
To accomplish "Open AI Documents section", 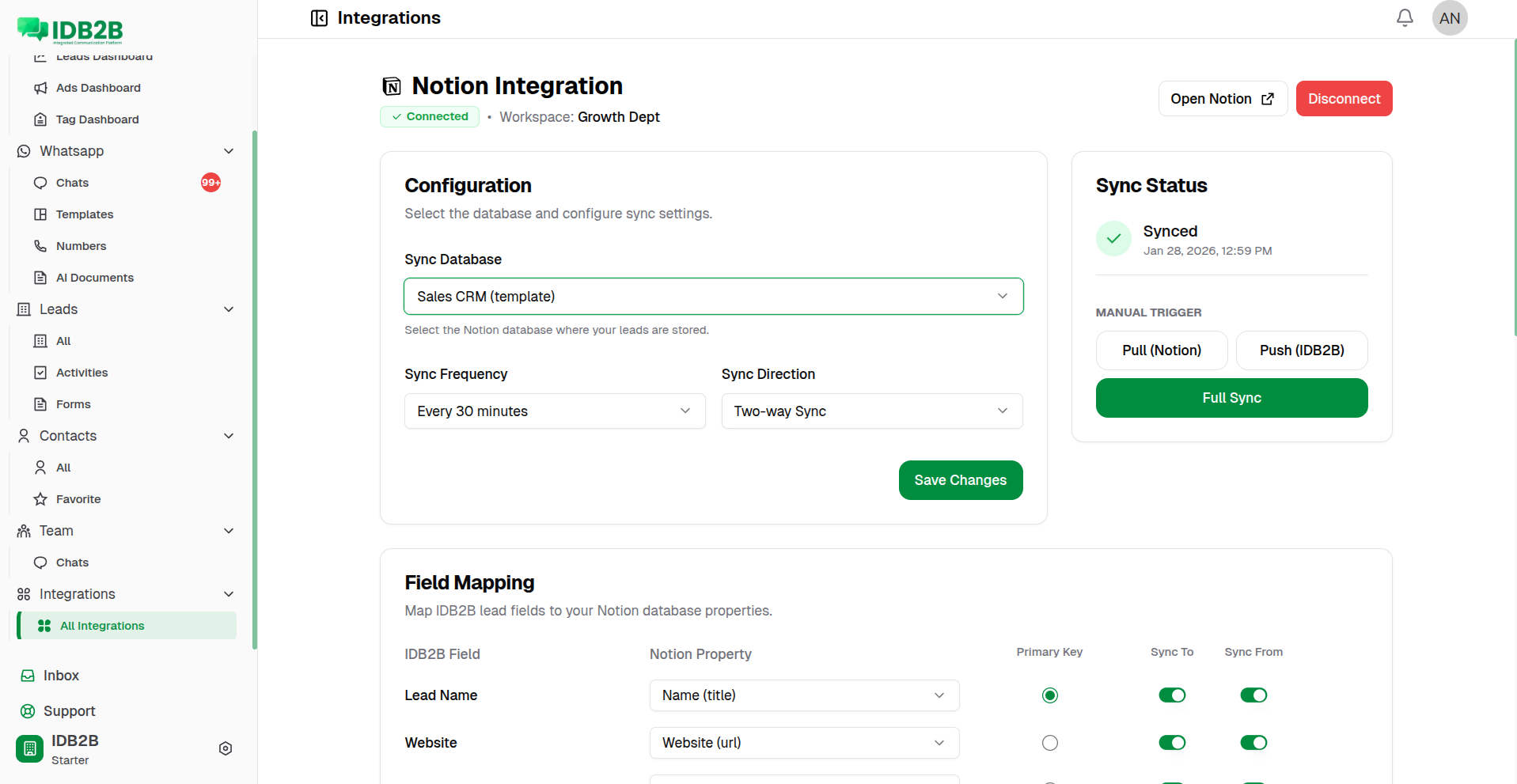I will click(x=95, y=277).
